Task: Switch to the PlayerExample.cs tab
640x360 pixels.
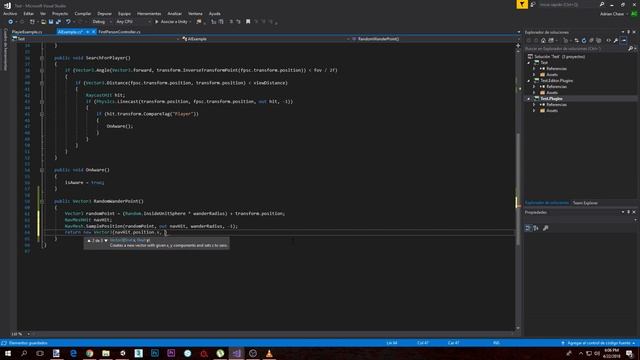Action: tap(27, 32)
